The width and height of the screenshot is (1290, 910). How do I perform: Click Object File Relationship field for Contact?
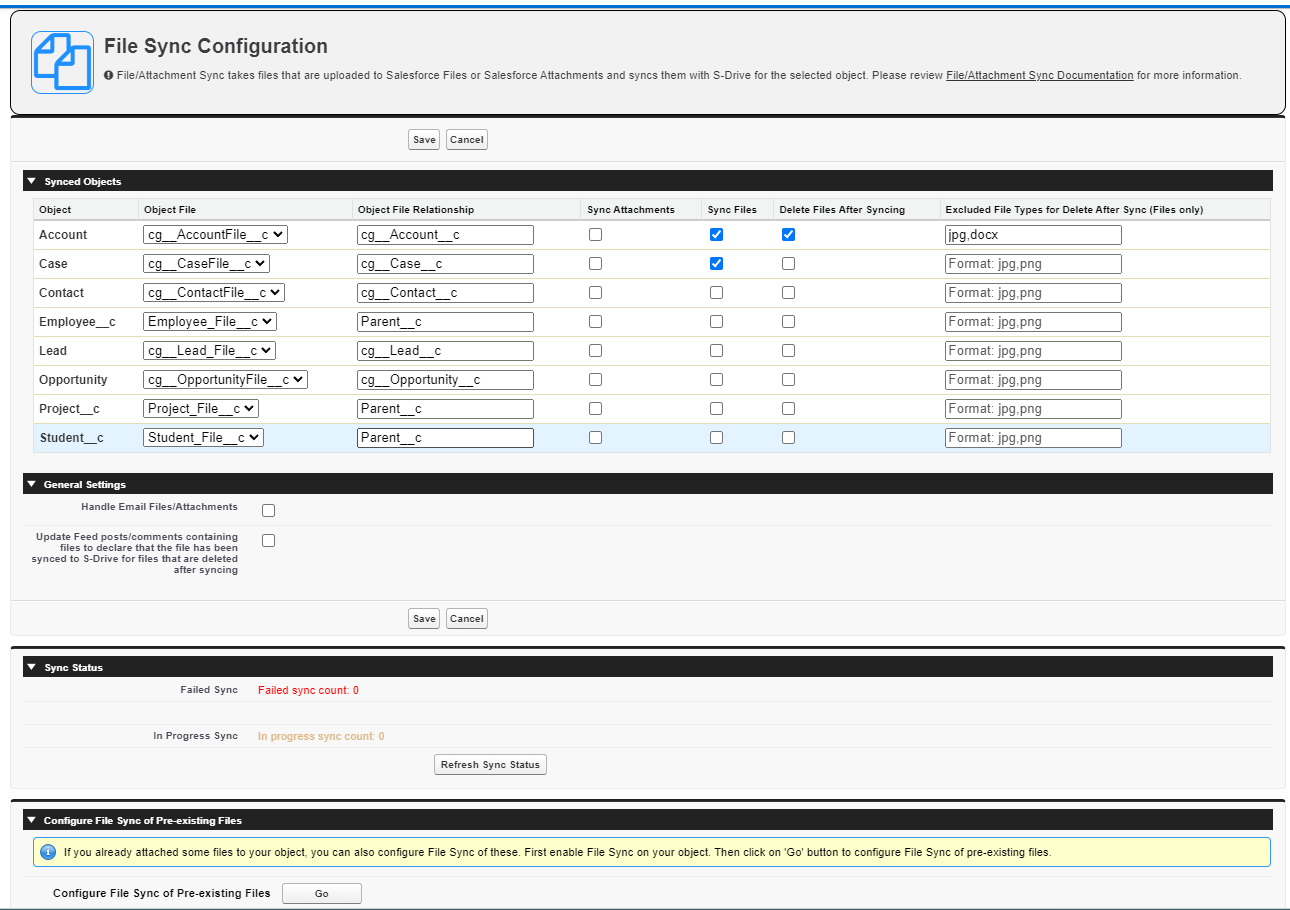445,293
